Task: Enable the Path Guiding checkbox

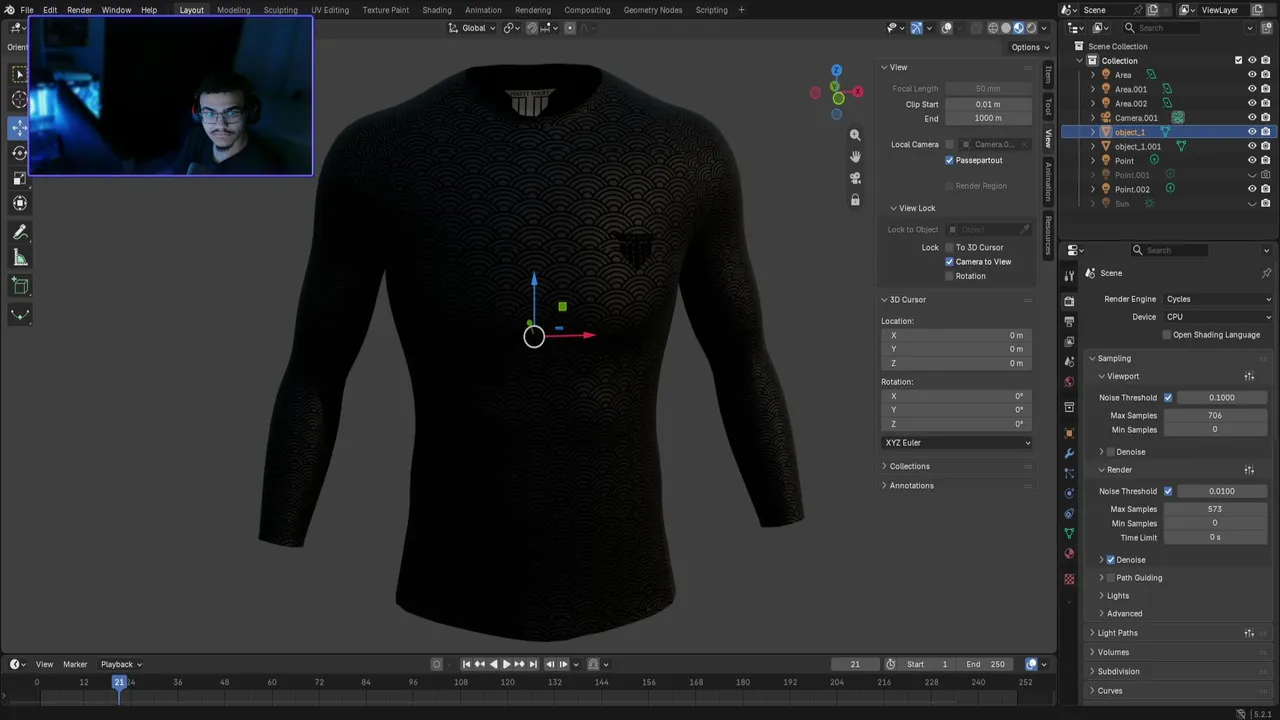Action: pyautogui.click(x=1111, y=578)
